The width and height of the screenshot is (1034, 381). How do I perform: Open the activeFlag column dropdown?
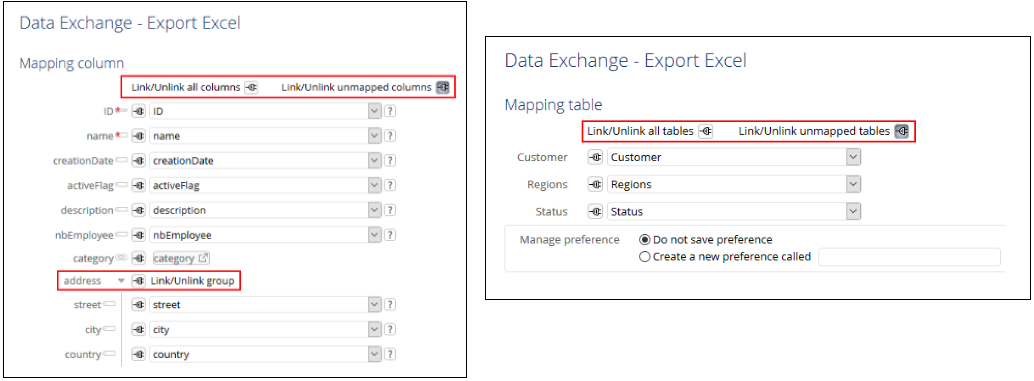pyautogui.click(x=375, y=186)
